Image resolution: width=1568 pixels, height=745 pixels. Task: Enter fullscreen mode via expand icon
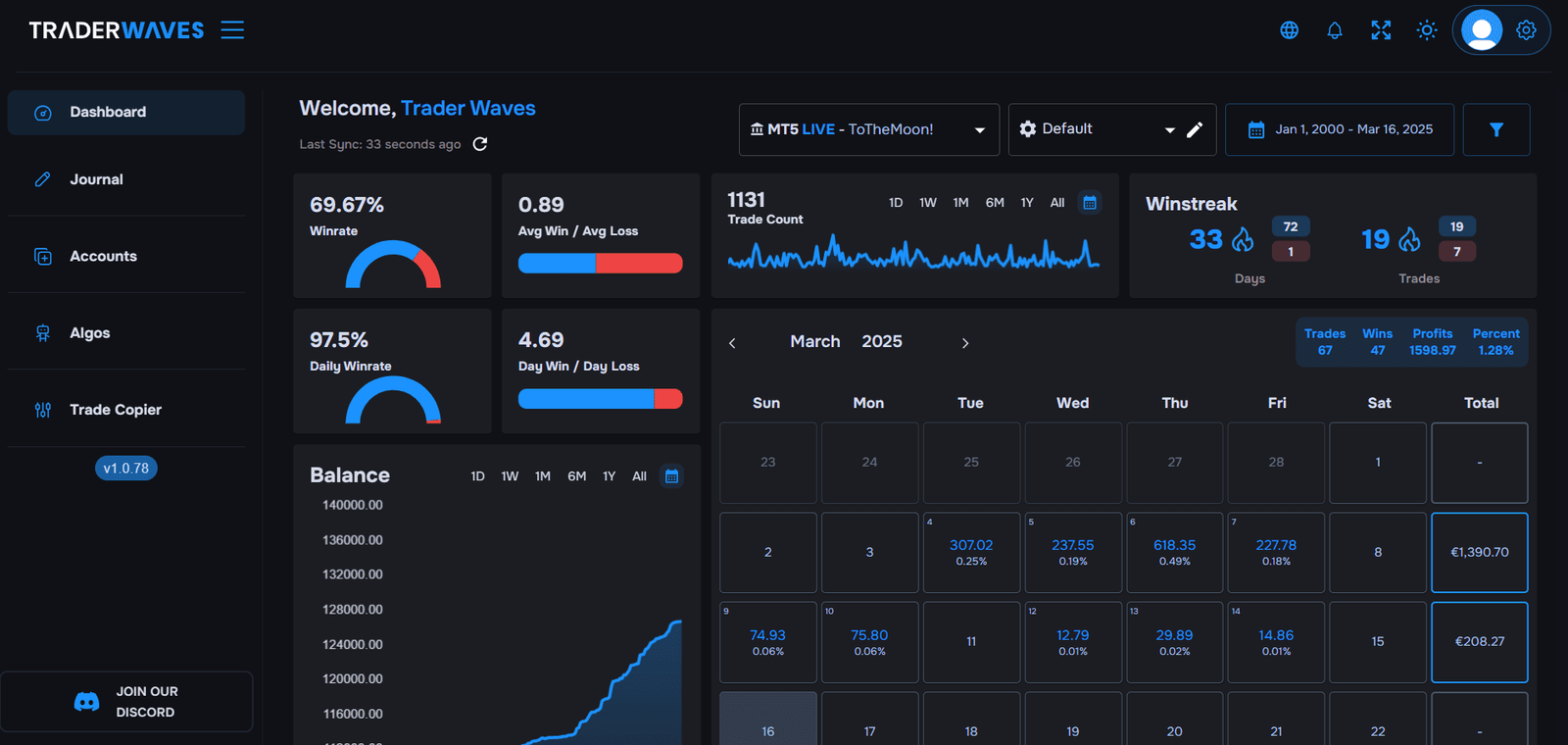pos(1381,30)
